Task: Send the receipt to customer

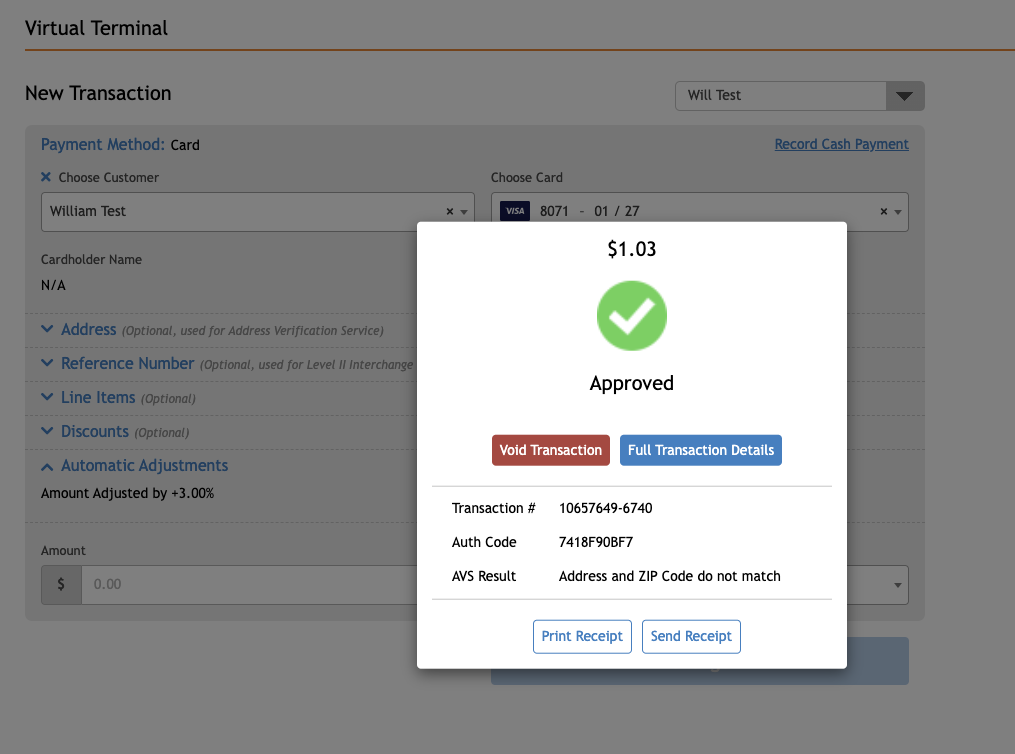Action: pyautogui.click(x=691, y=636)
